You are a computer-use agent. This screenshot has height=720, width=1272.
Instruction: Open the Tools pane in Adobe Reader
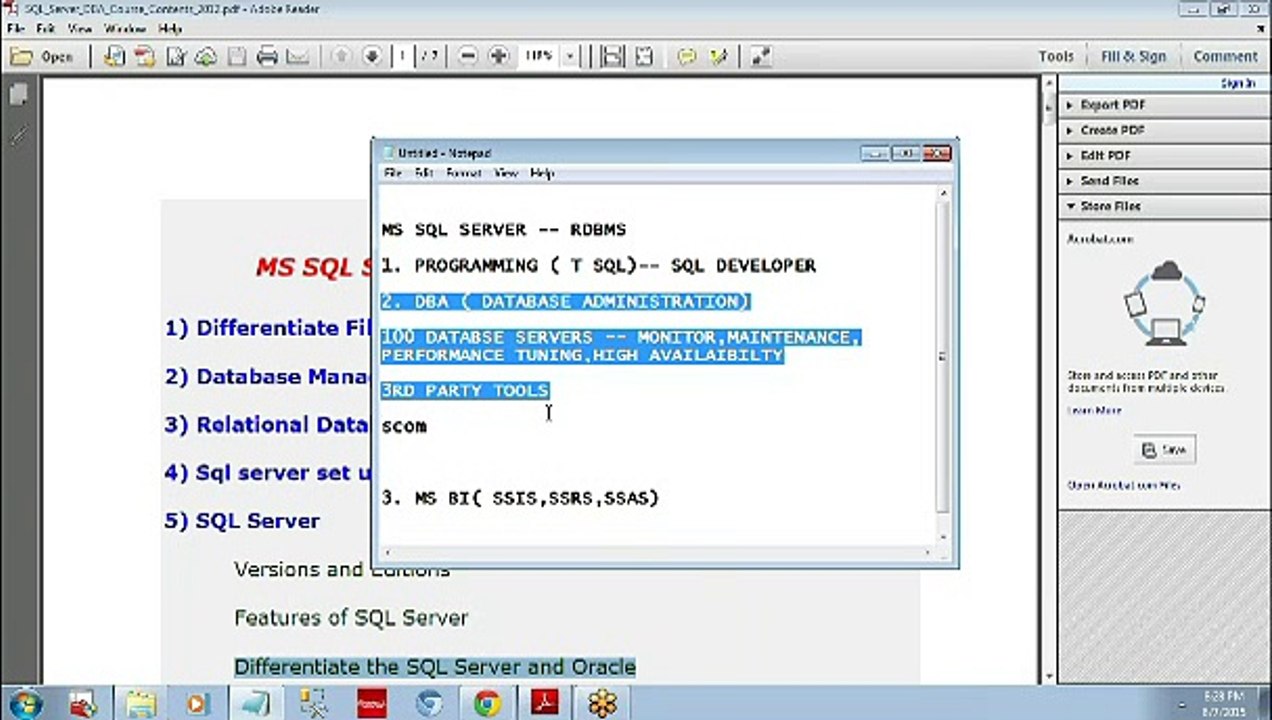point(1055,57)
